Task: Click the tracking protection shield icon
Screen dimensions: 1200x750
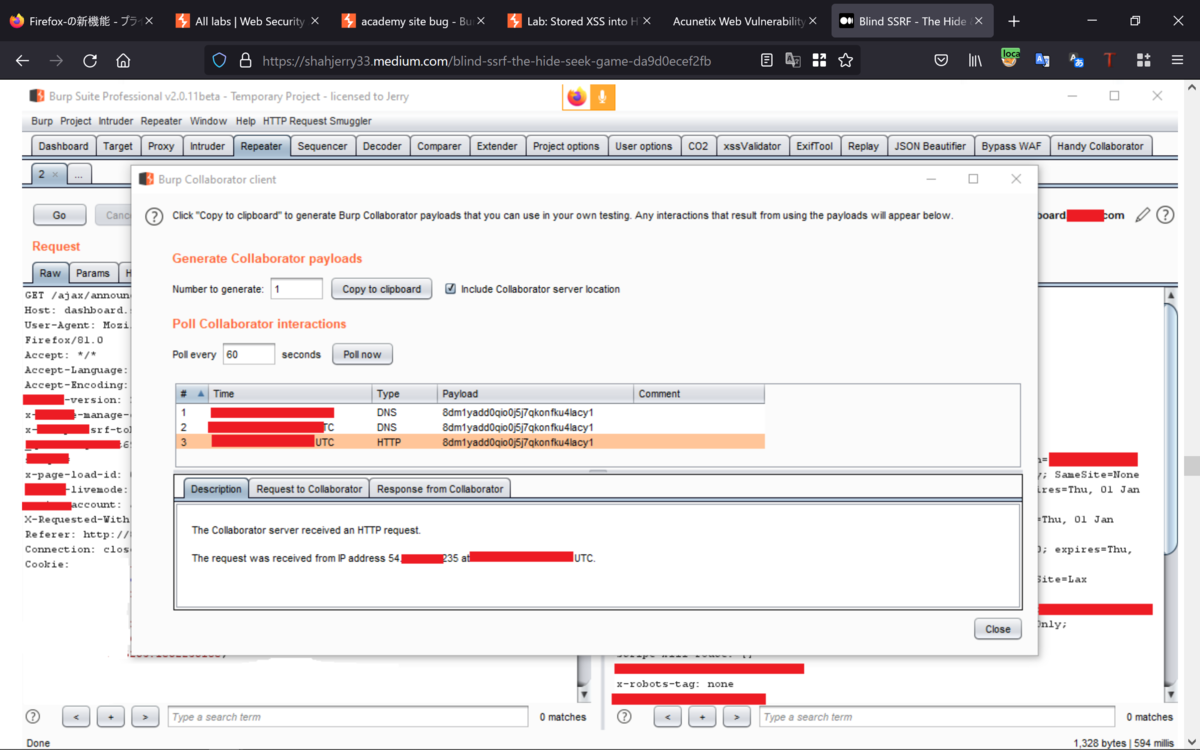Action: coord(220,61)
